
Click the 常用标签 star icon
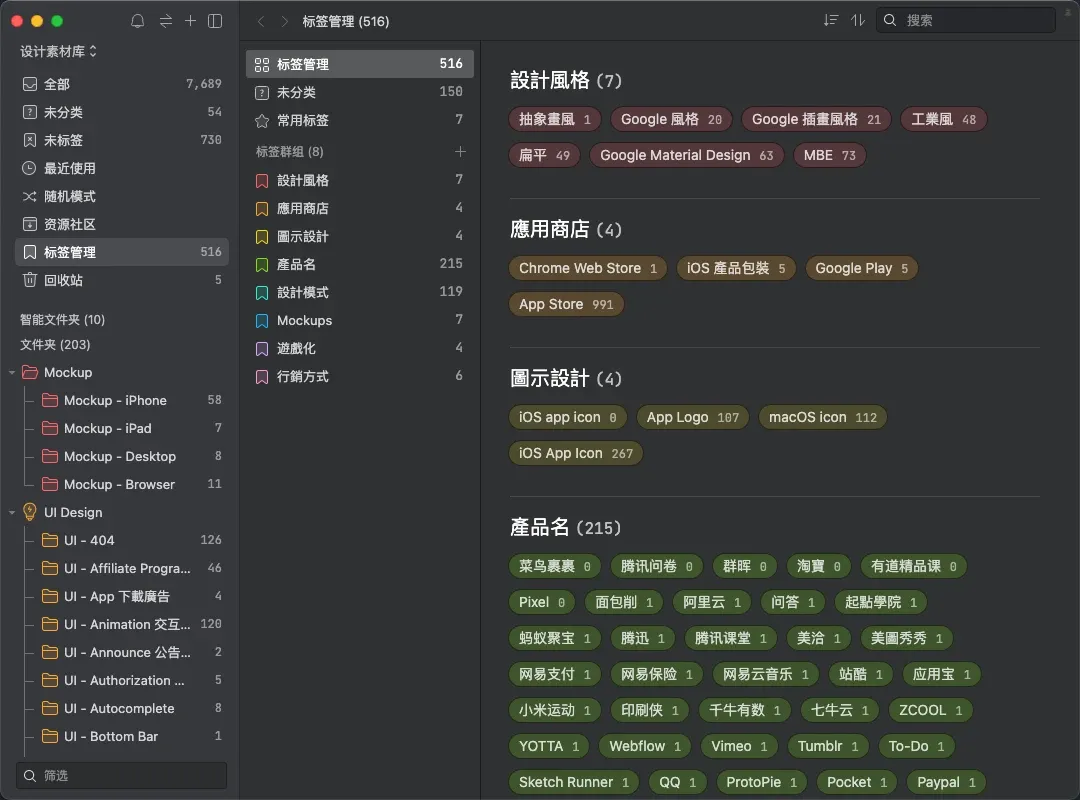[262, 121]
